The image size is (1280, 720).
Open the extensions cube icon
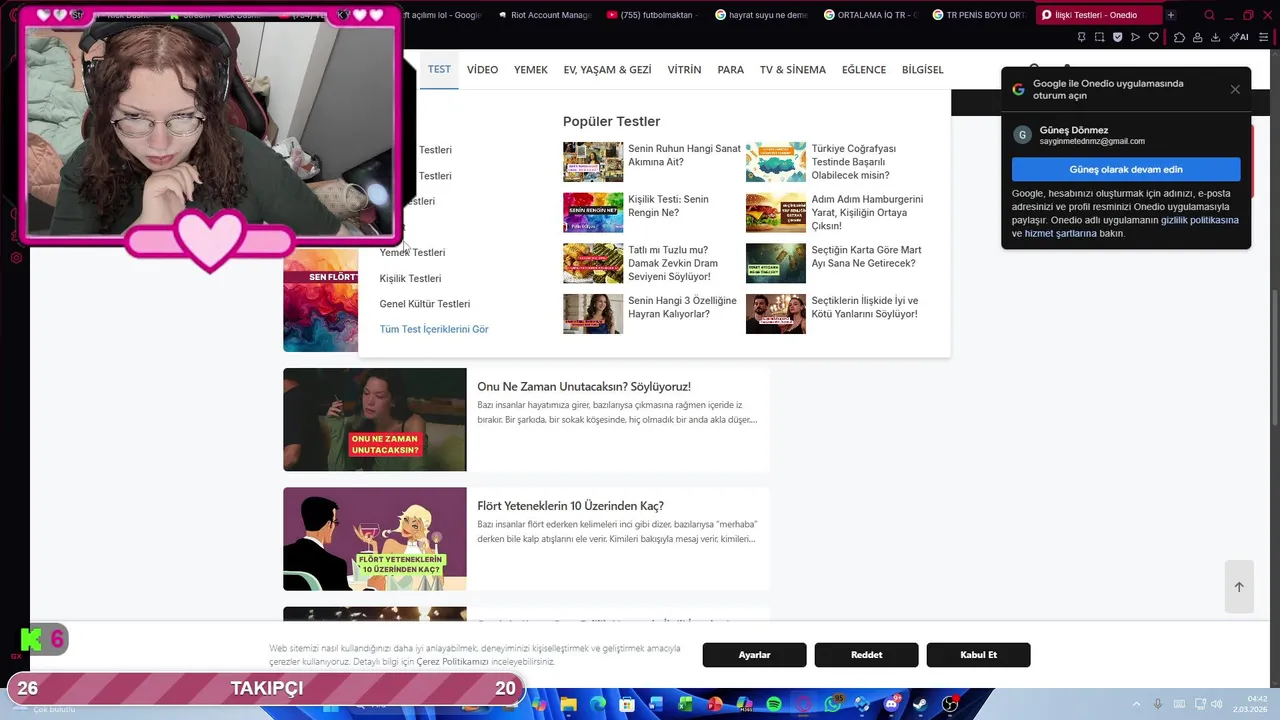1179,37
